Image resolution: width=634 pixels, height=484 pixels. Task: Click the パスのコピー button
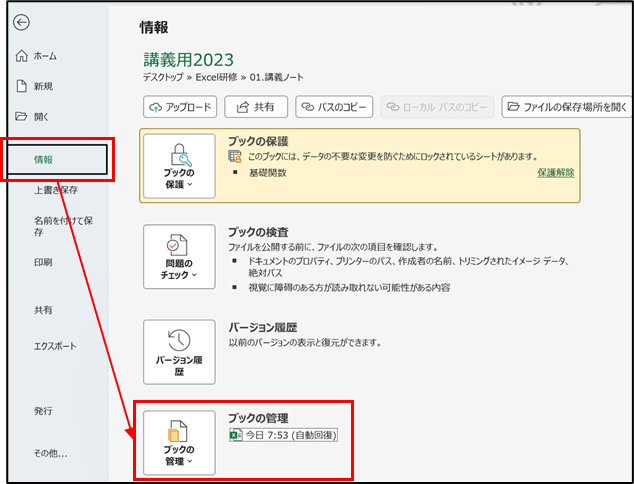point(334,107)
